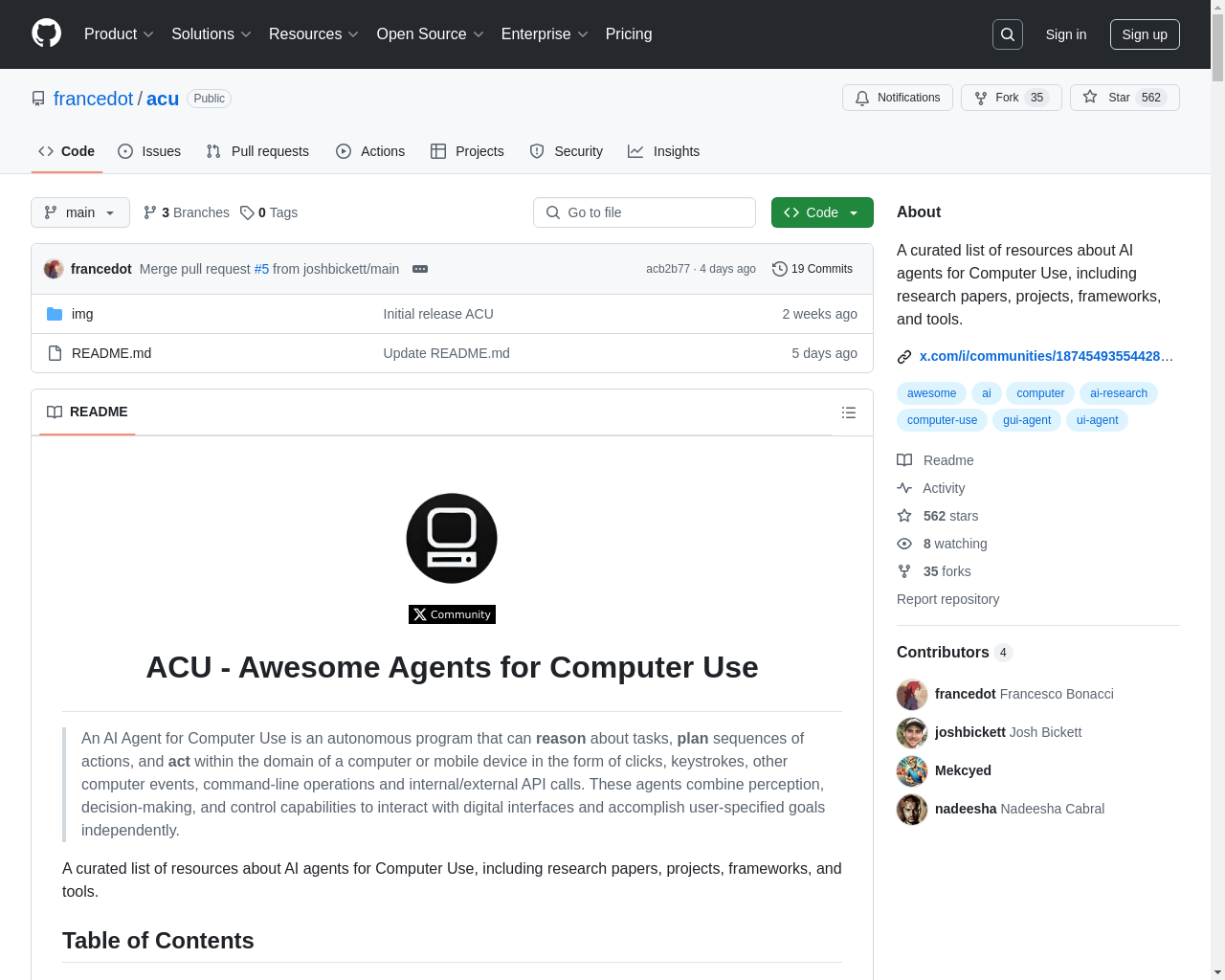Open the Product dropdown menu
The width and height of the screenshot is (1225, 980).
coord(119,34)
